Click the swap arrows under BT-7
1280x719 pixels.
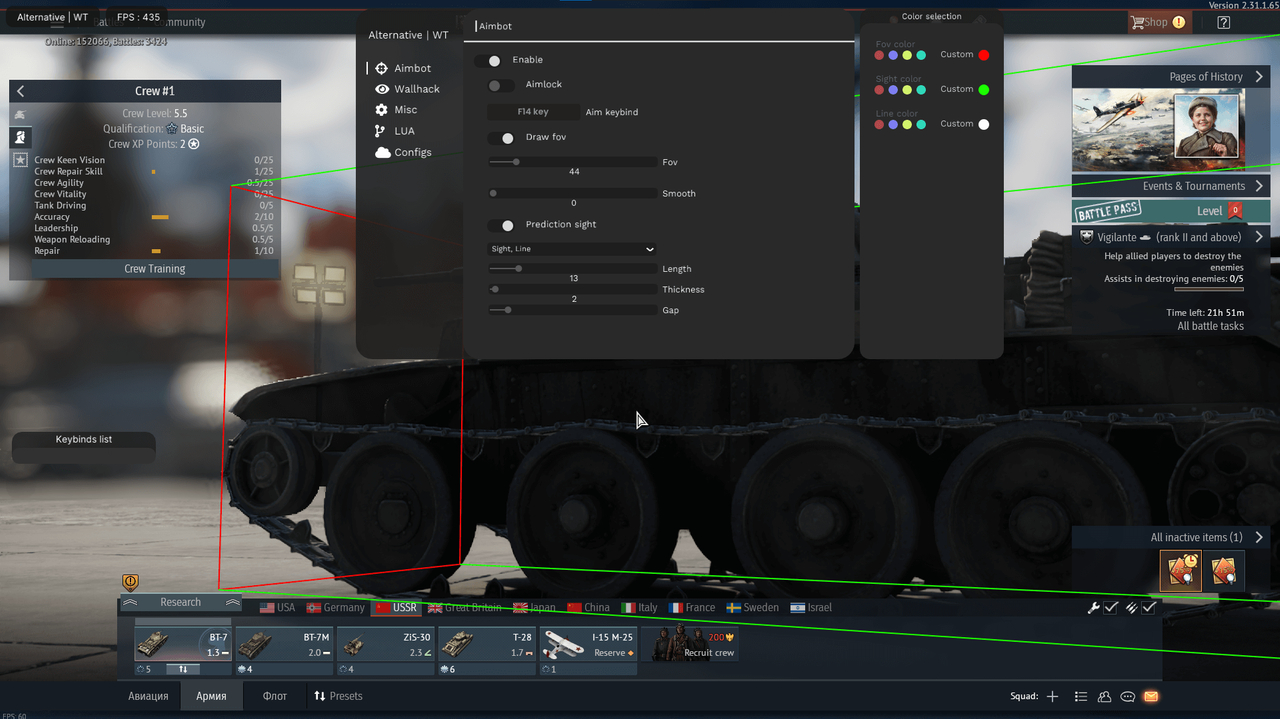coord(183,669)
